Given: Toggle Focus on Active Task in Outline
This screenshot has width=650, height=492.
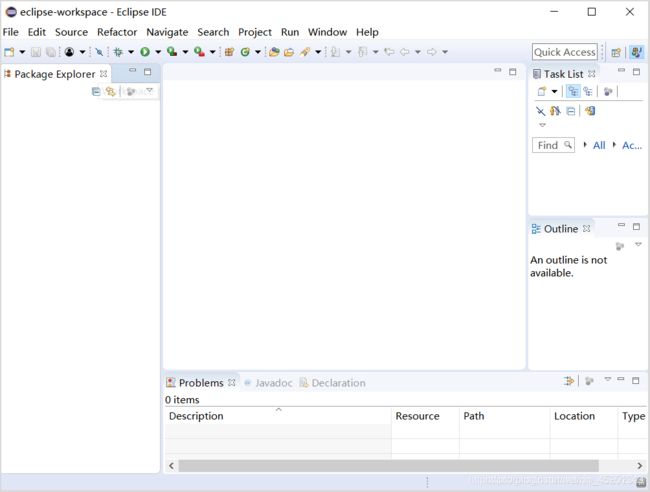Looking at the screenshot, I should pyautogui.click(x=619, y=246).
